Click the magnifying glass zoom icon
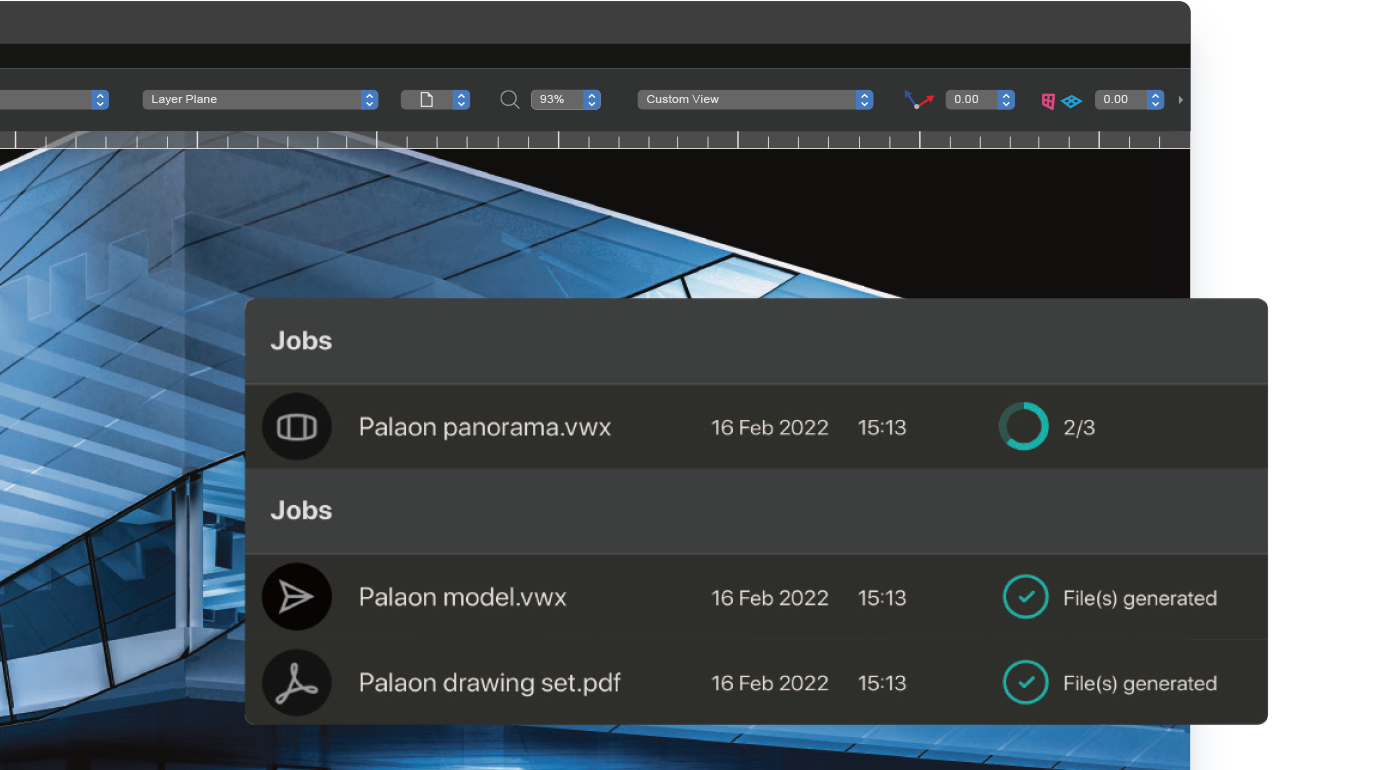This screenshot has height=770, width=1375. click(x=510, y=99)
